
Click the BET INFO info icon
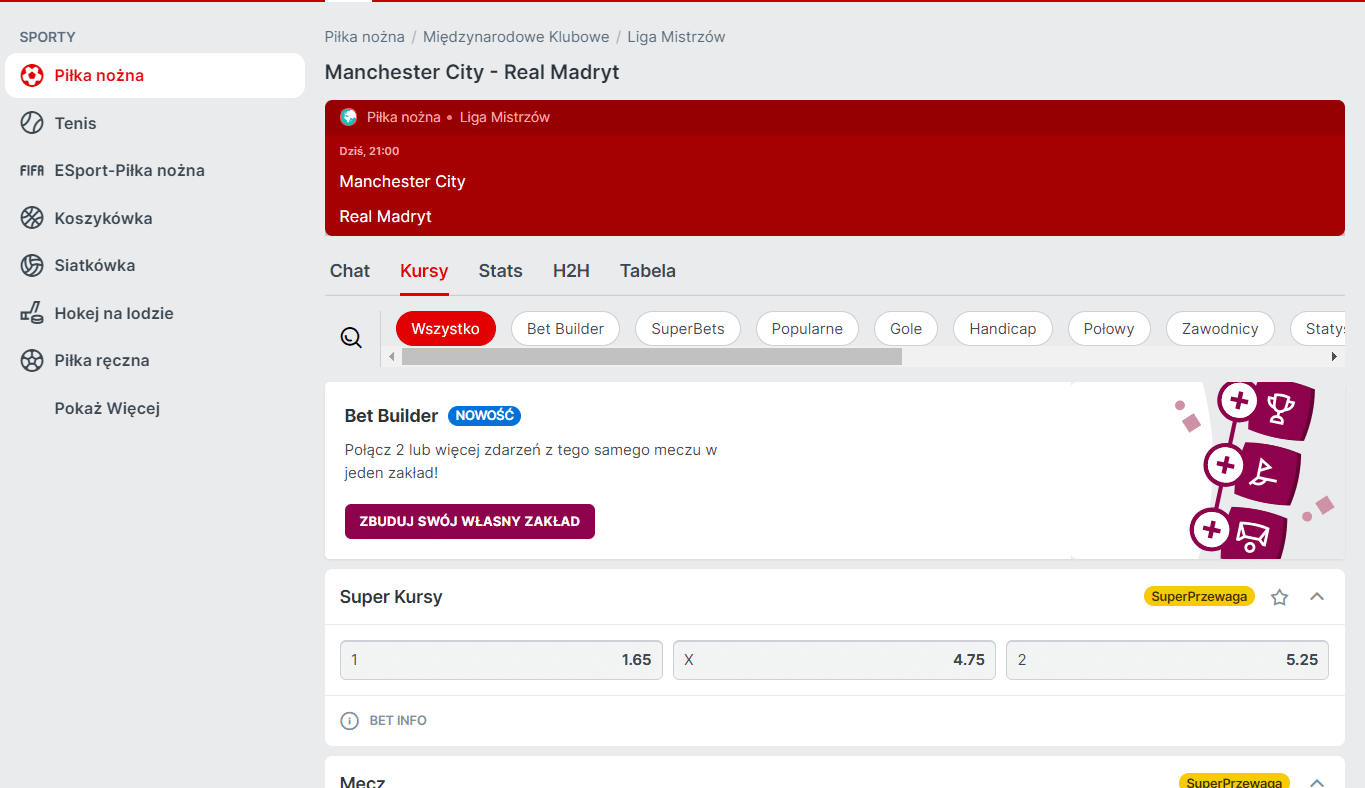348,720
